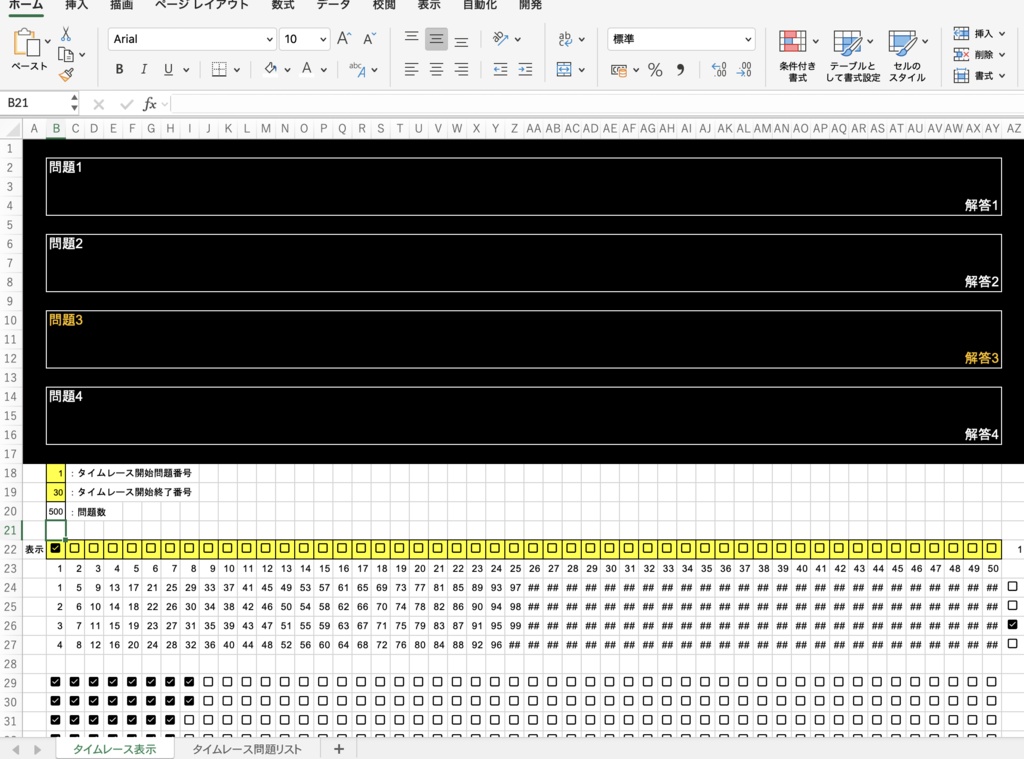
Task: Click the font color A
Action: [307, 69]
